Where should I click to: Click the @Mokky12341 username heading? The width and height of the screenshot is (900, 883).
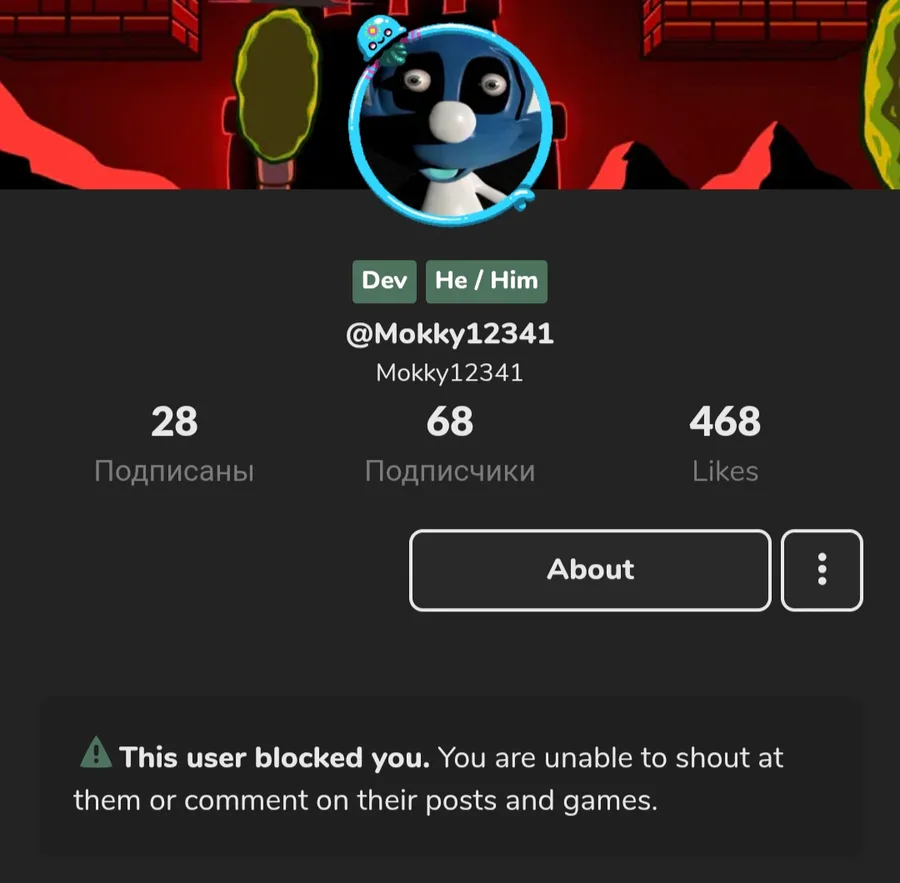coord(449,334)
